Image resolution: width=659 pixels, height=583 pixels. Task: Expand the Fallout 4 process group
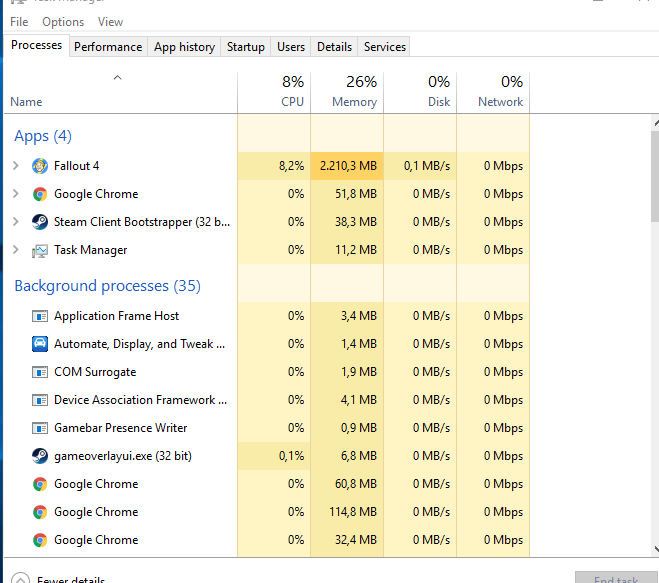coord(15,166)
